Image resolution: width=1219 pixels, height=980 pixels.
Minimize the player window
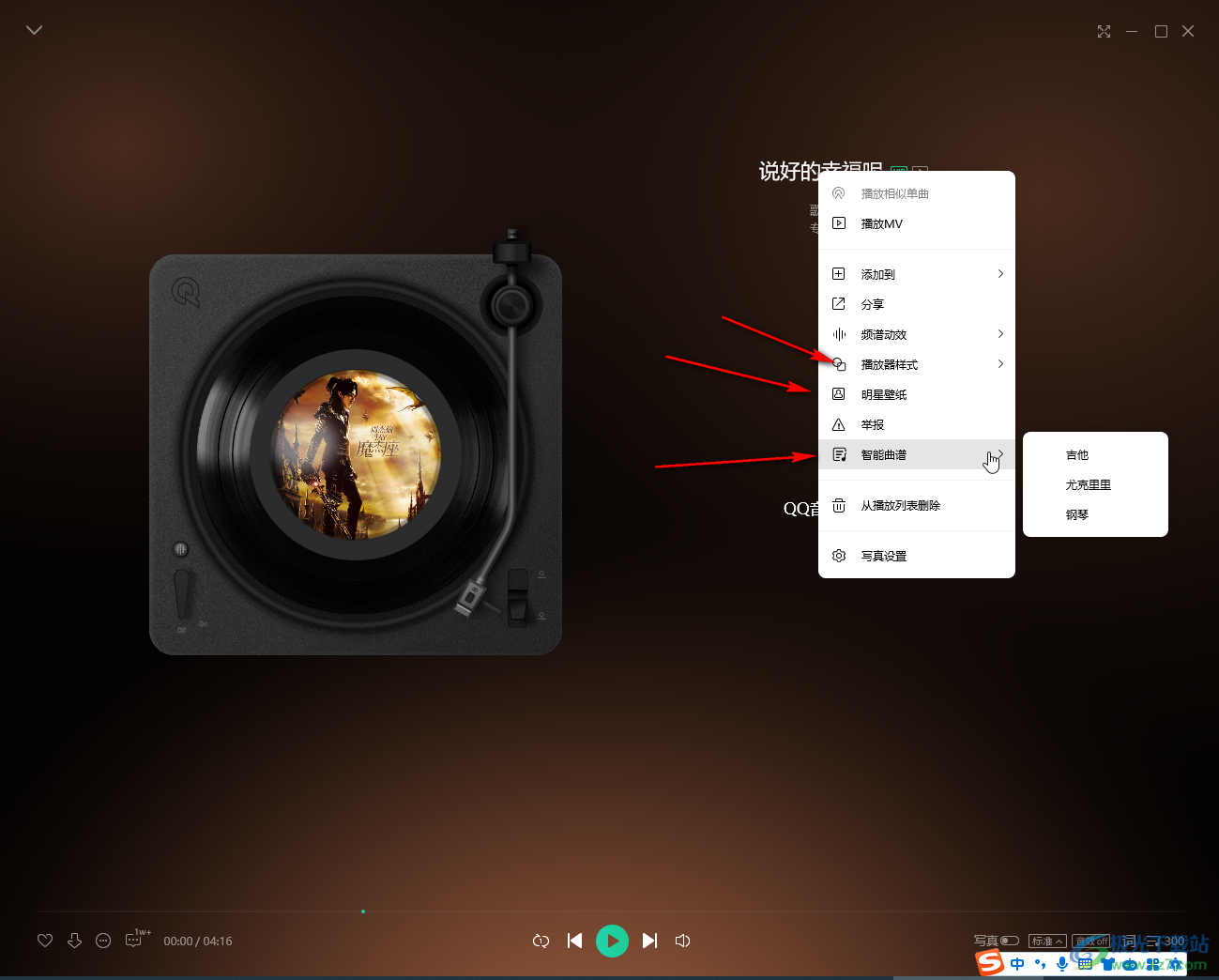(1132, 31)
